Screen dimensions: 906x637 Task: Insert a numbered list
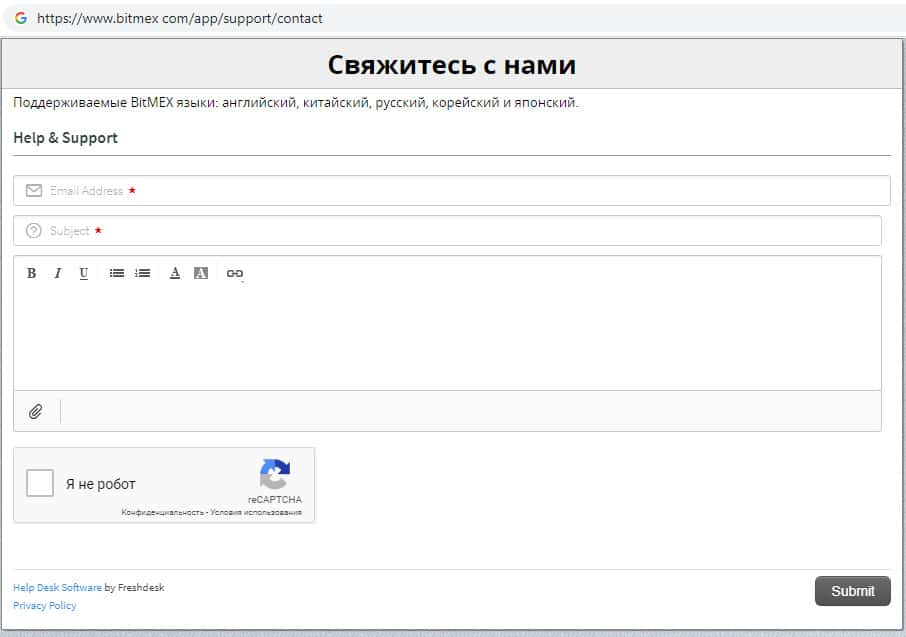click(143, 273)
